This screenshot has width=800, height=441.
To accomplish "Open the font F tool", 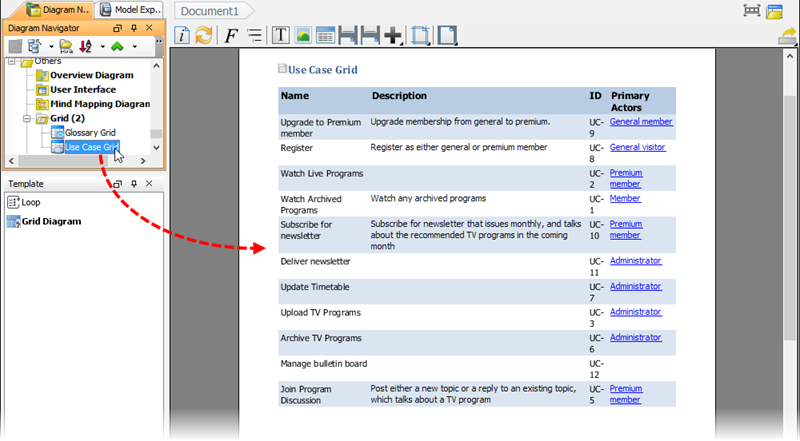I will [231, 36].
